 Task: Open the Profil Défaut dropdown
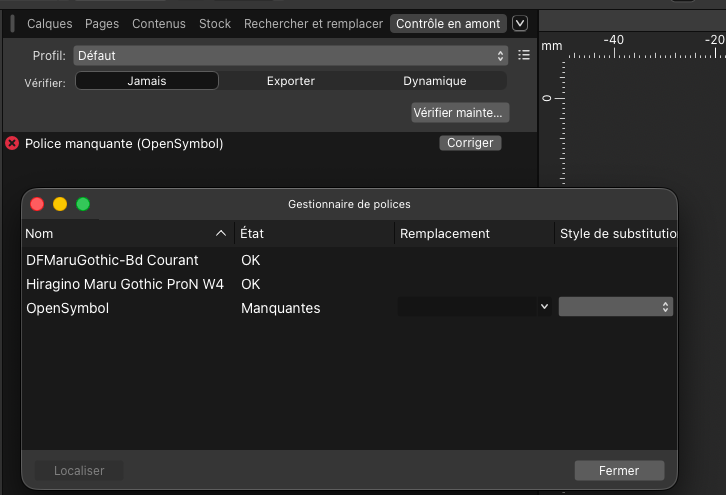[x=290, y=56]
